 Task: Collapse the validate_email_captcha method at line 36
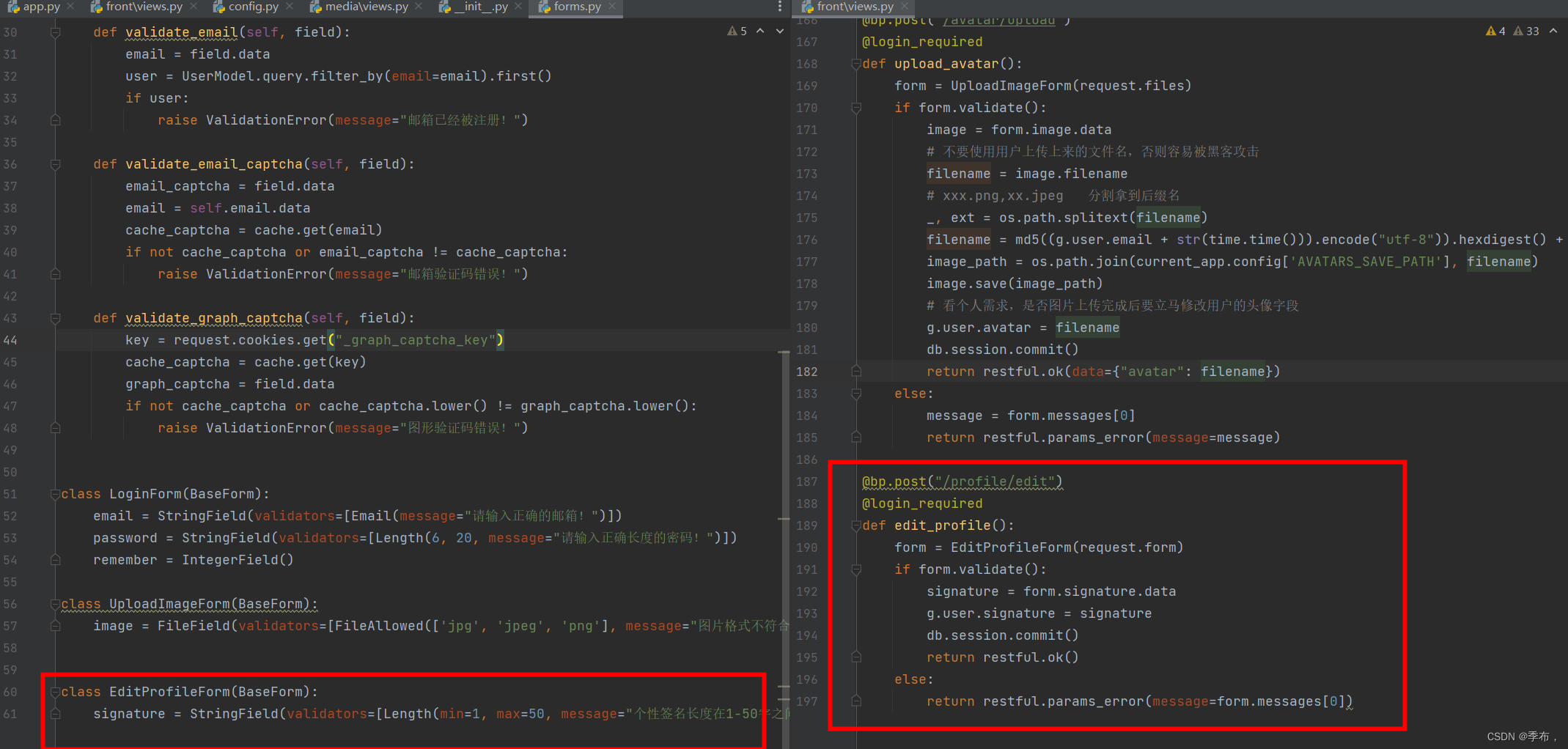55,164
